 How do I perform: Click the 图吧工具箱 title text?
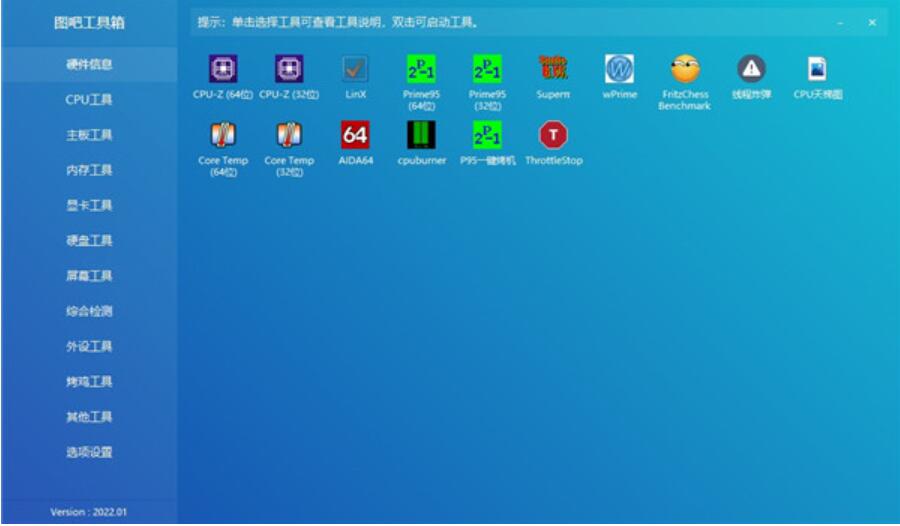89,23
